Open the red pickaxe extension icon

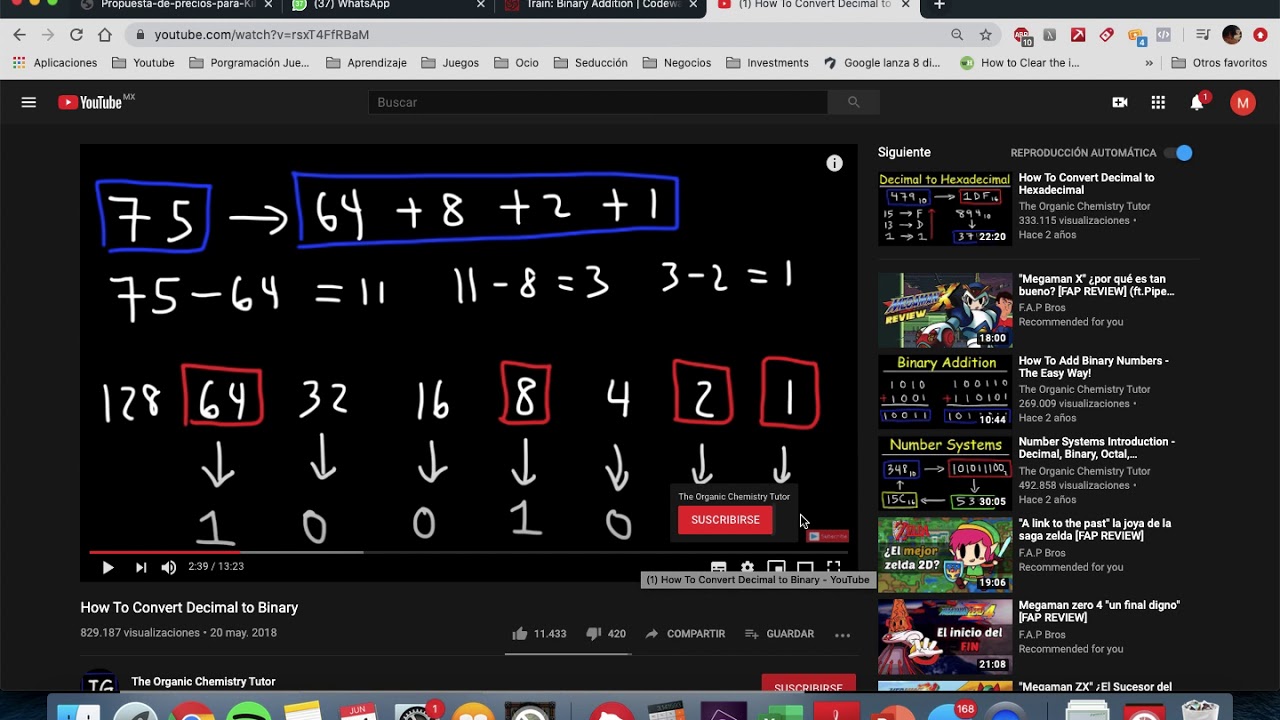coord(1078,34)
